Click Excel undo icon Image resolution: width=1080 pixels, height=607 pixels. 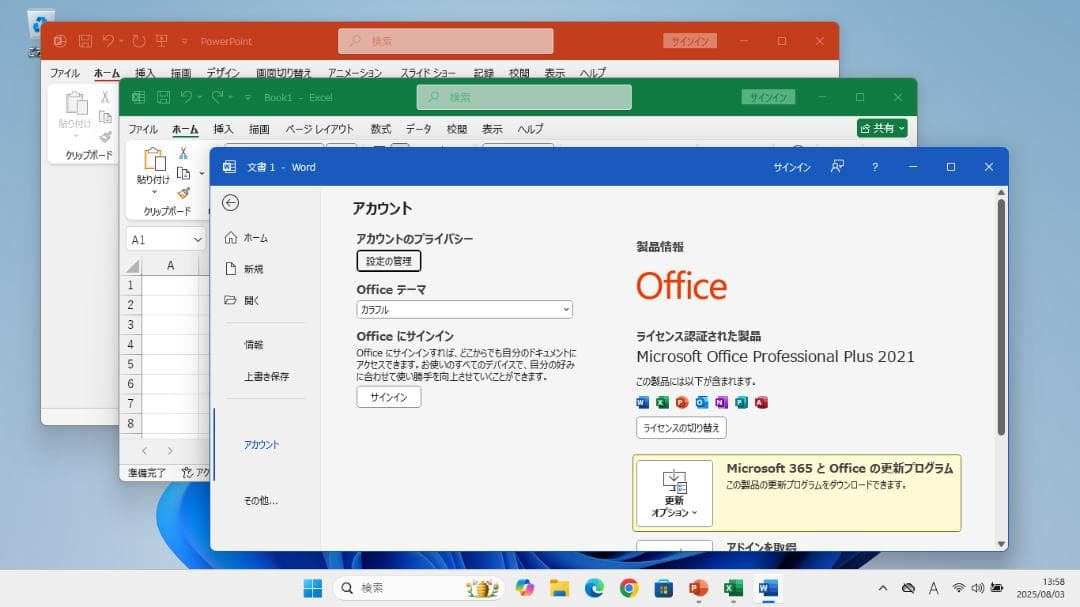coord(187,97)
